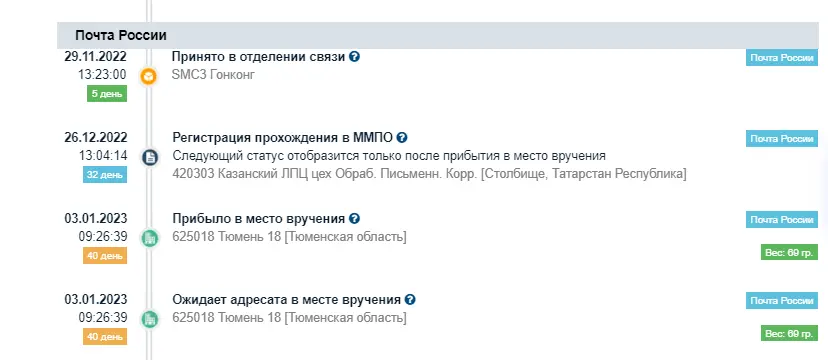The image size is (828, 360).
Task: Click 'Вес: 69 гр.' badge on last row
Action: coord(789,334)
